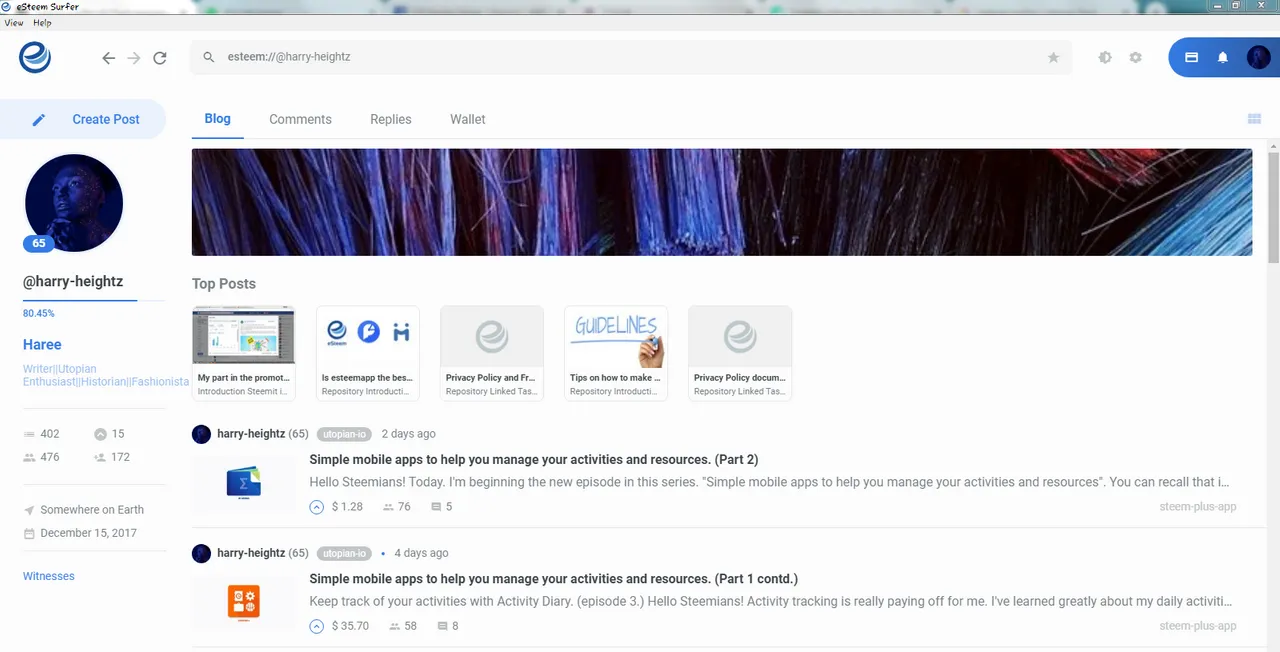
Task: Click the Create Post button
Action: point(83,119)
